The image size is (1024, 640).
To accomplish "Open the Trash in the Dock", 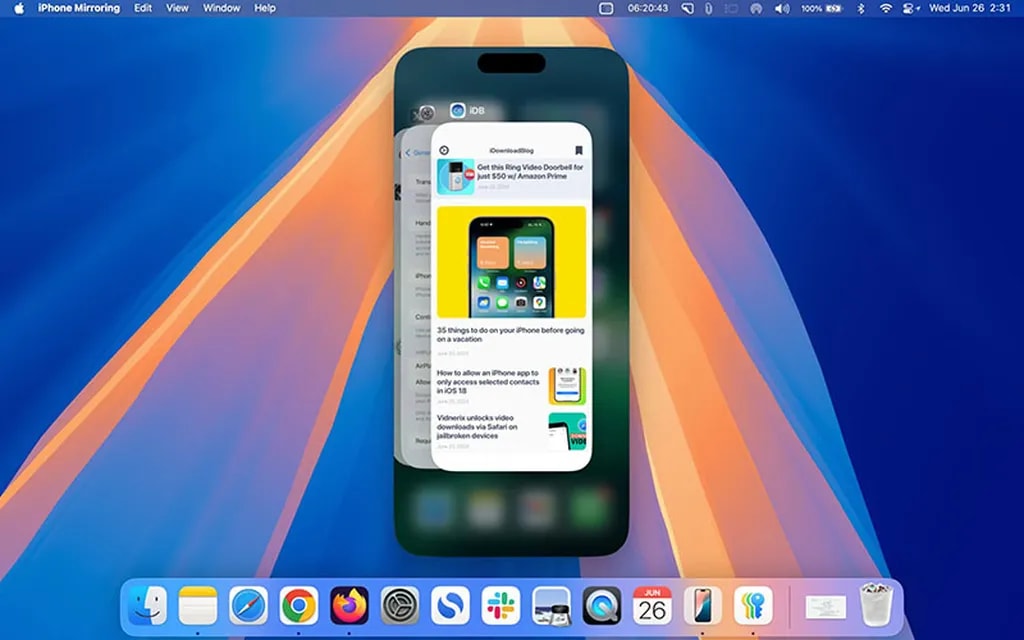I will (876, 606).
